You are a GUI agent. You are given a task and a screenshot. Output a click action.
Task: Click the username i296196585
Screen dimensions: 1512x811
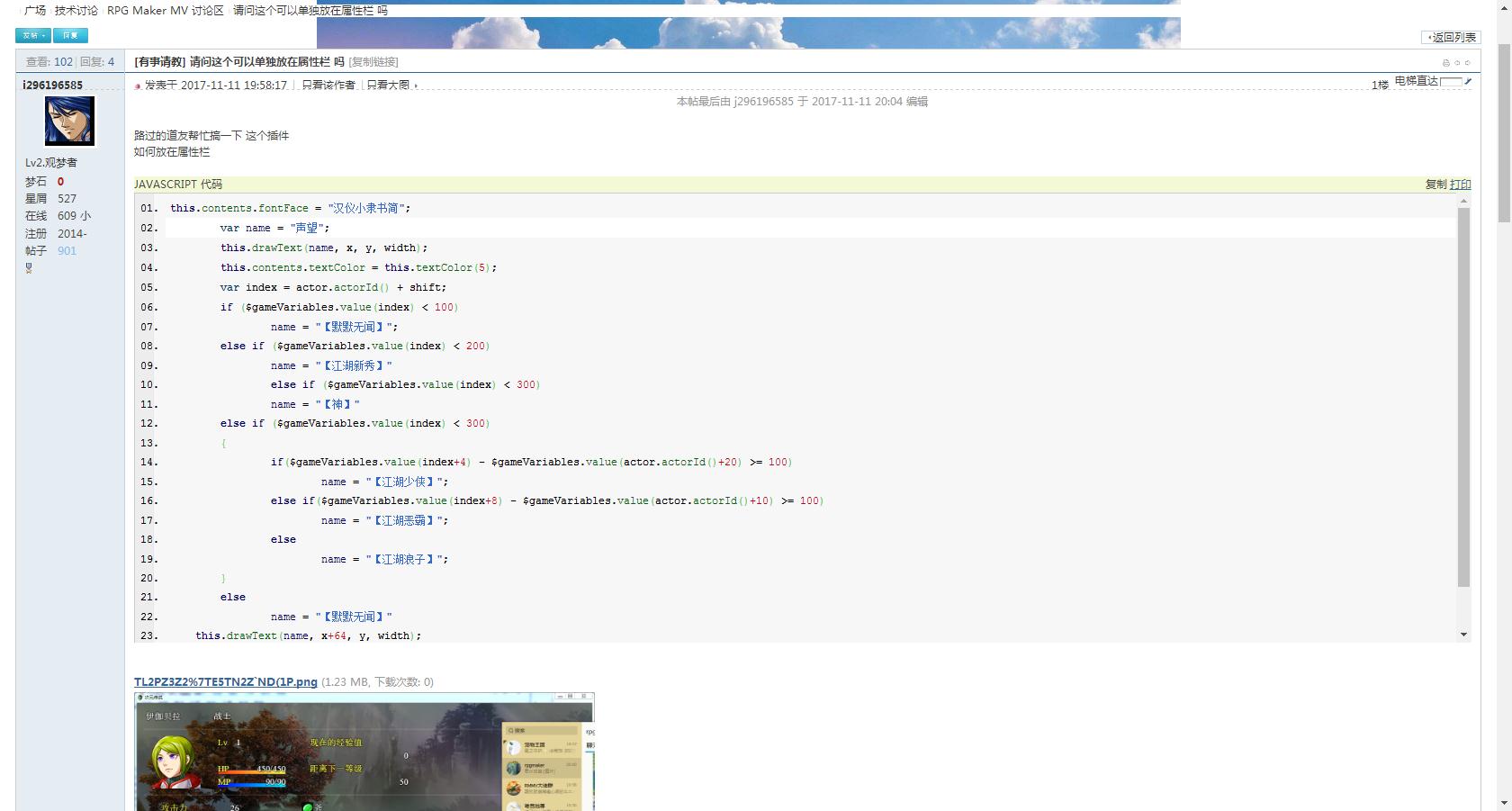(x=53, y=85)
